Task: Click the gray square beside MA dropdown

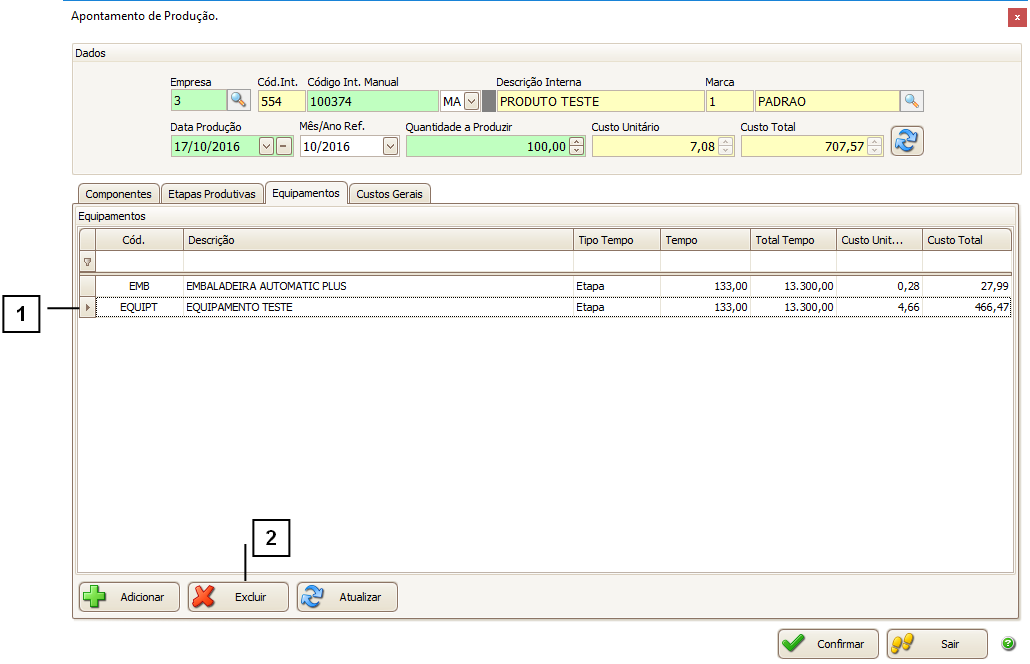Action: (489, 101)
